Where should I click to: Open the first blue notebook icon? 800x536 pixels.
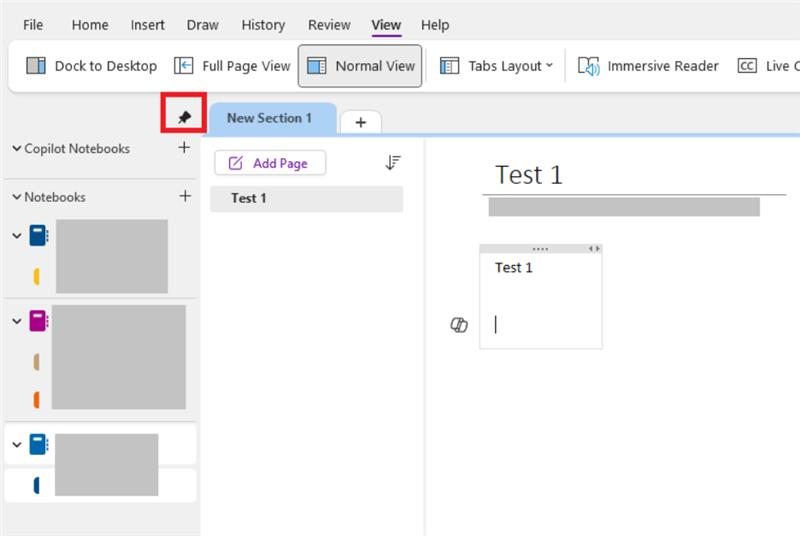39,236
